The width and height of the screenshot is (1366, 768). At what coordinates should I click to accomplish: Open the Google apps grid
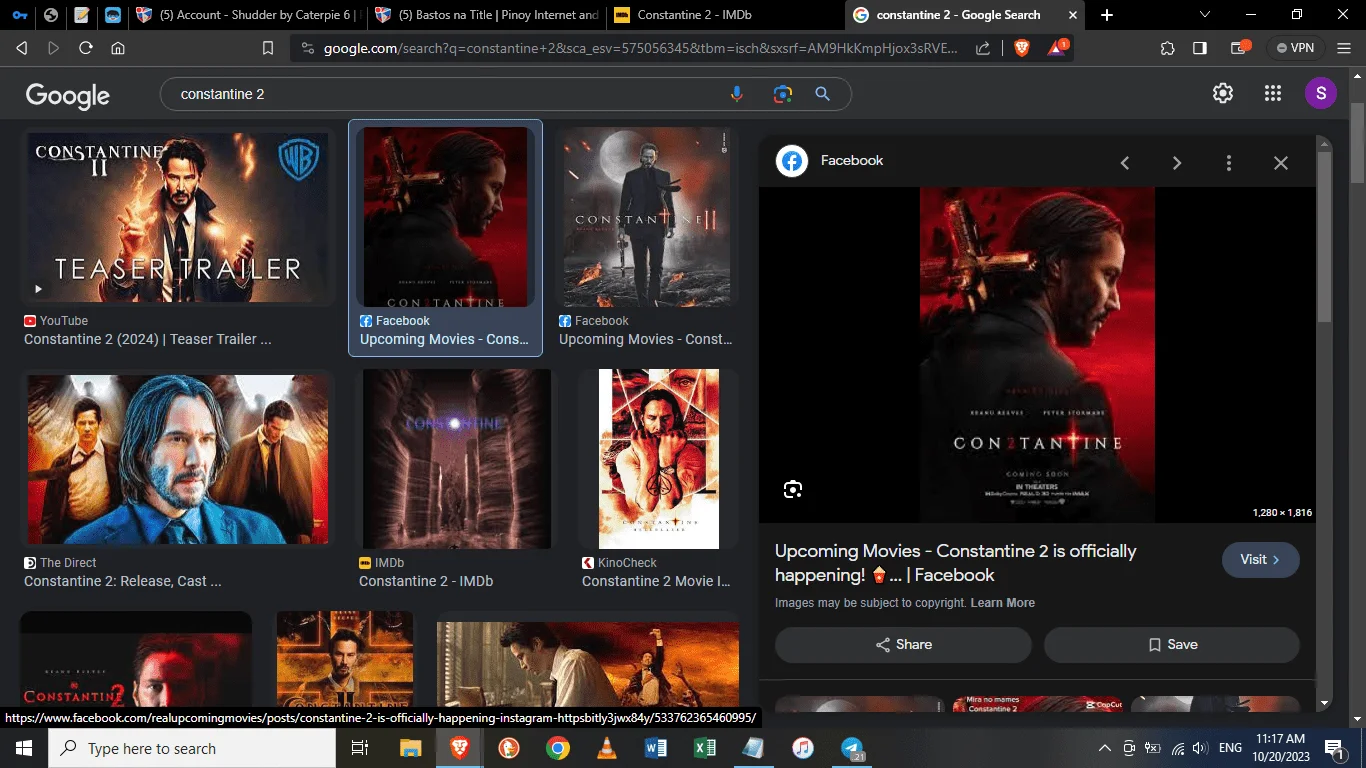[x=1273, y=93]
